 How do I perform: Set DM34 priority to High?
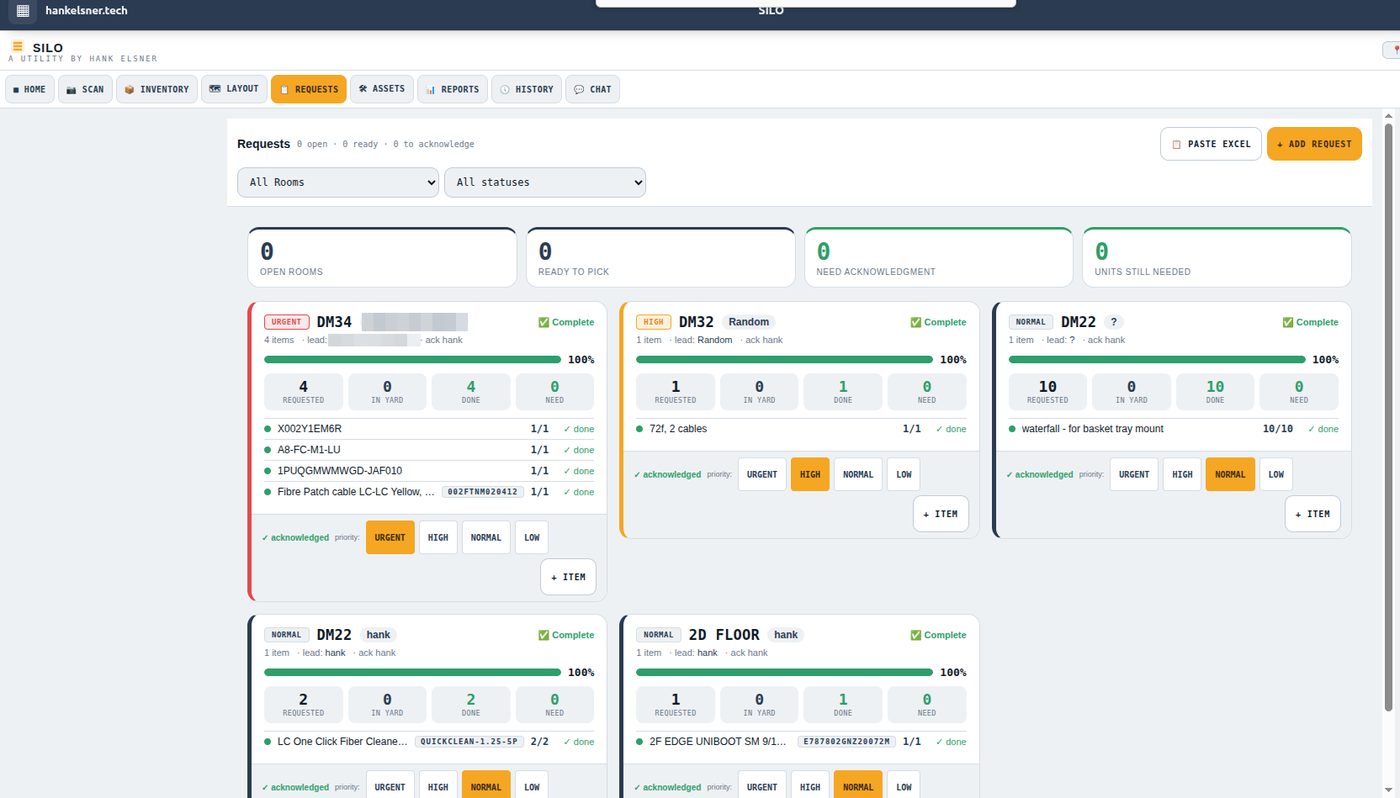(x=438, y=537)
